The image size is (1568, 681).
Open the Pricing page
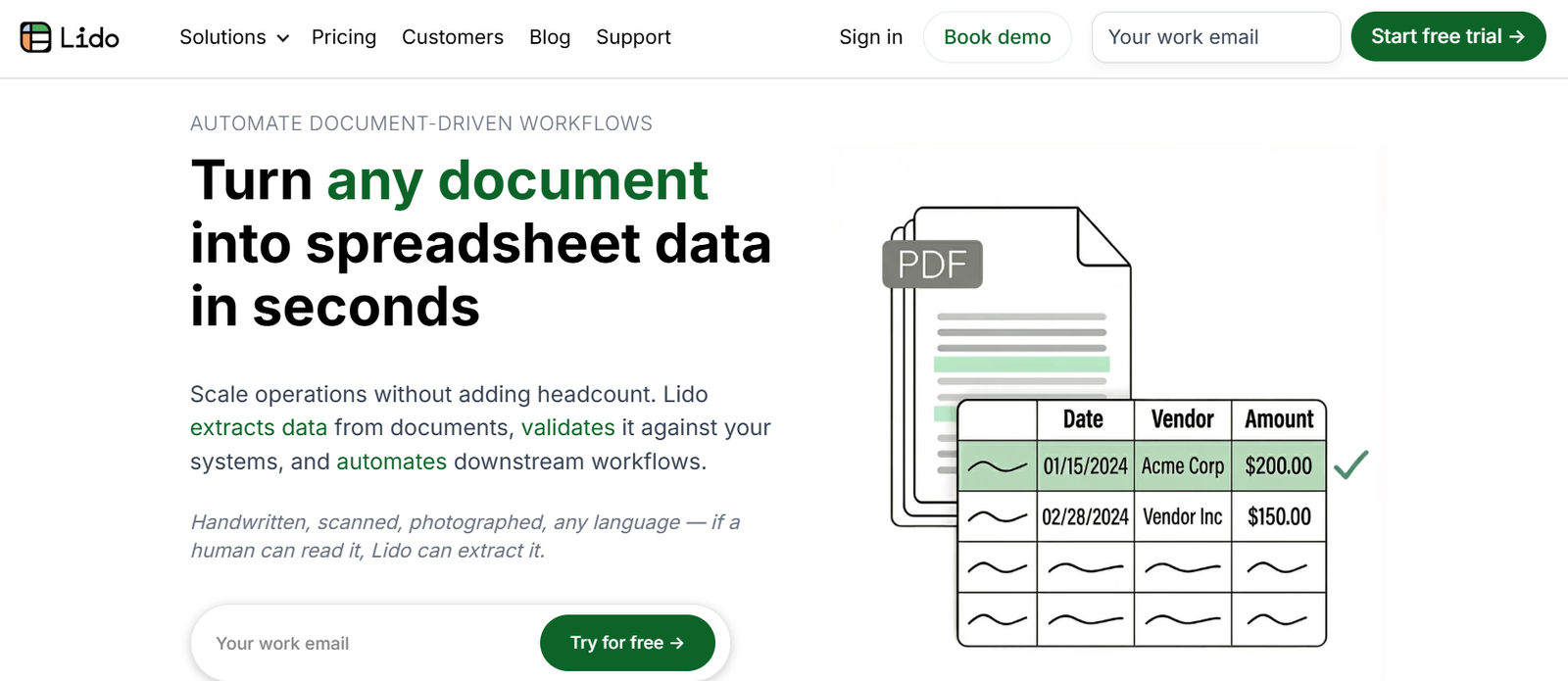[343, 37]
